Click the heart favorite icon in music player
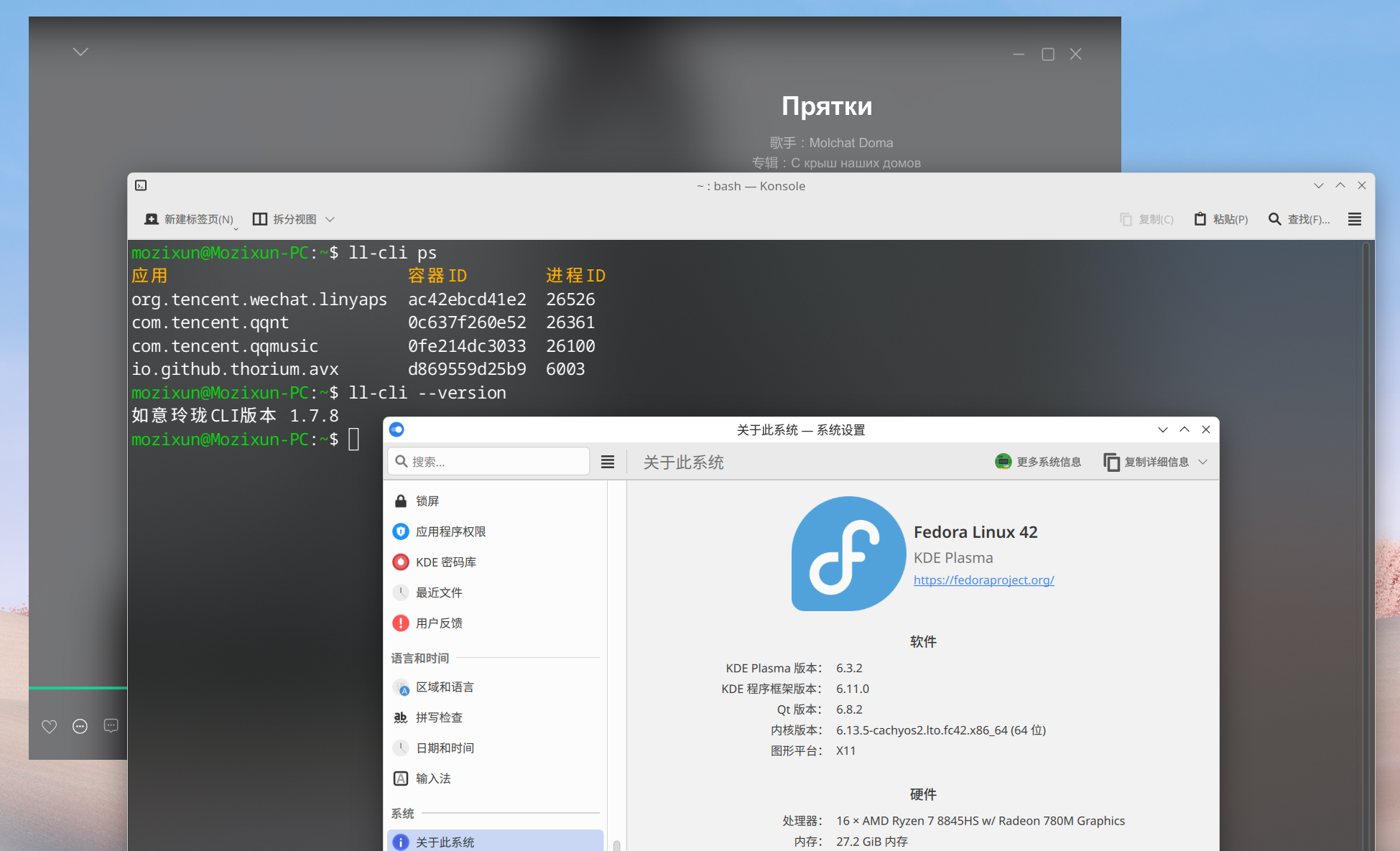The height and width of the screenshot is (851, 1400). tap(49, 727)
